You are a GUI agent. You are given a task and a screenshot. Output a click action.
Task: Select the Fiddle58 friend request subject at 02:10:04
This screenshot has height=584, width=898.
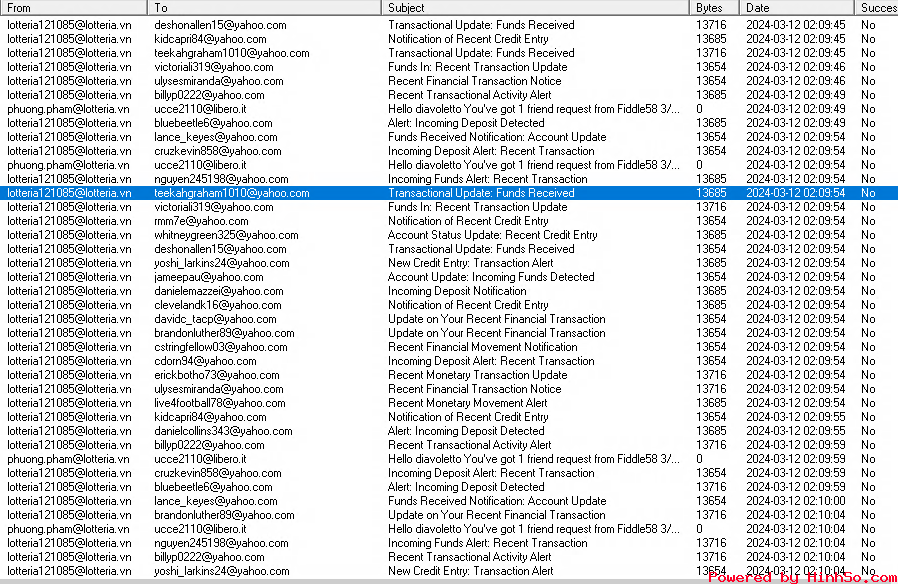click(534, 529)
